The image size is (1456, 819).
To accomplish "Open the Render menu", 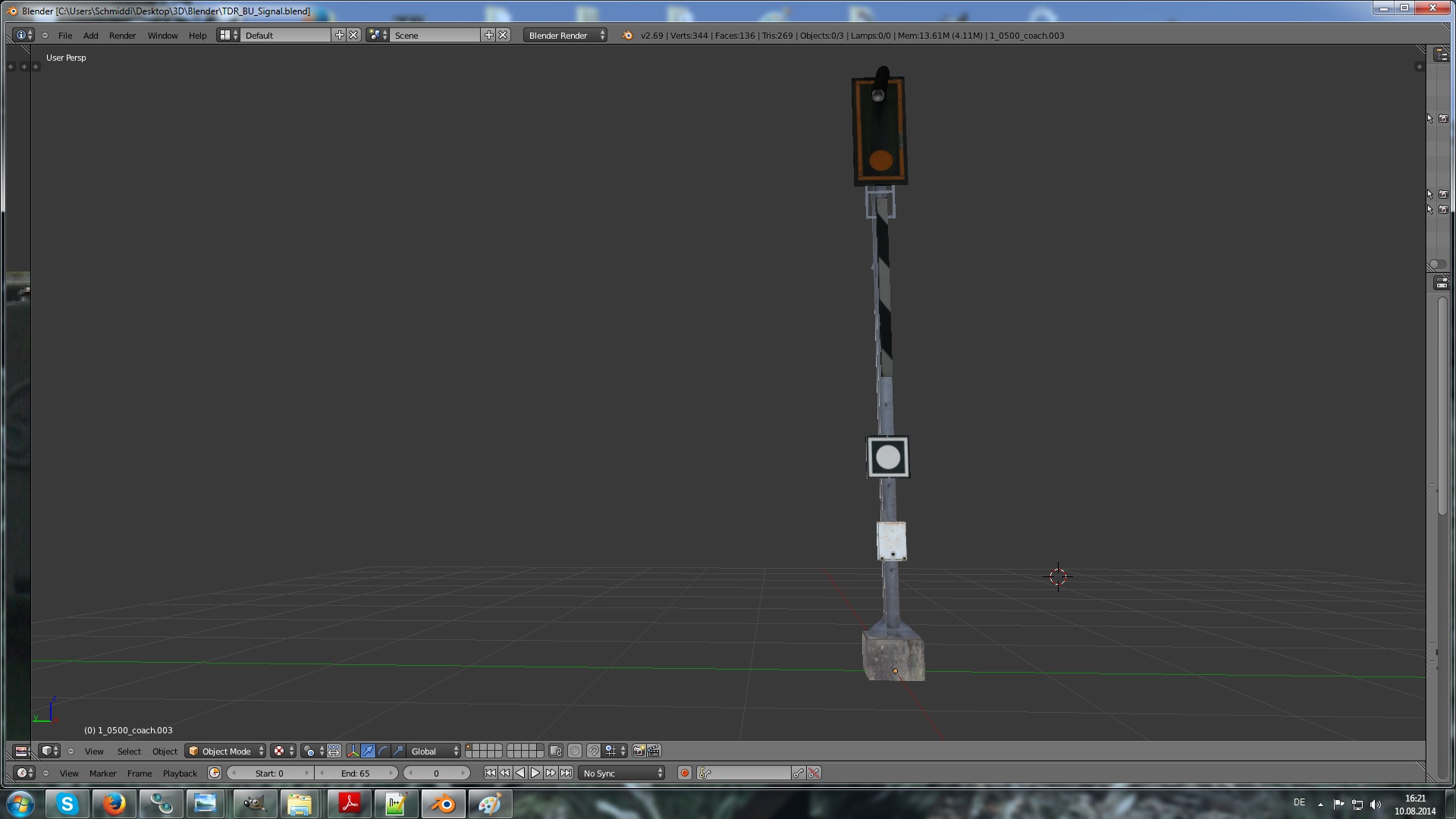I will (122, 35).
